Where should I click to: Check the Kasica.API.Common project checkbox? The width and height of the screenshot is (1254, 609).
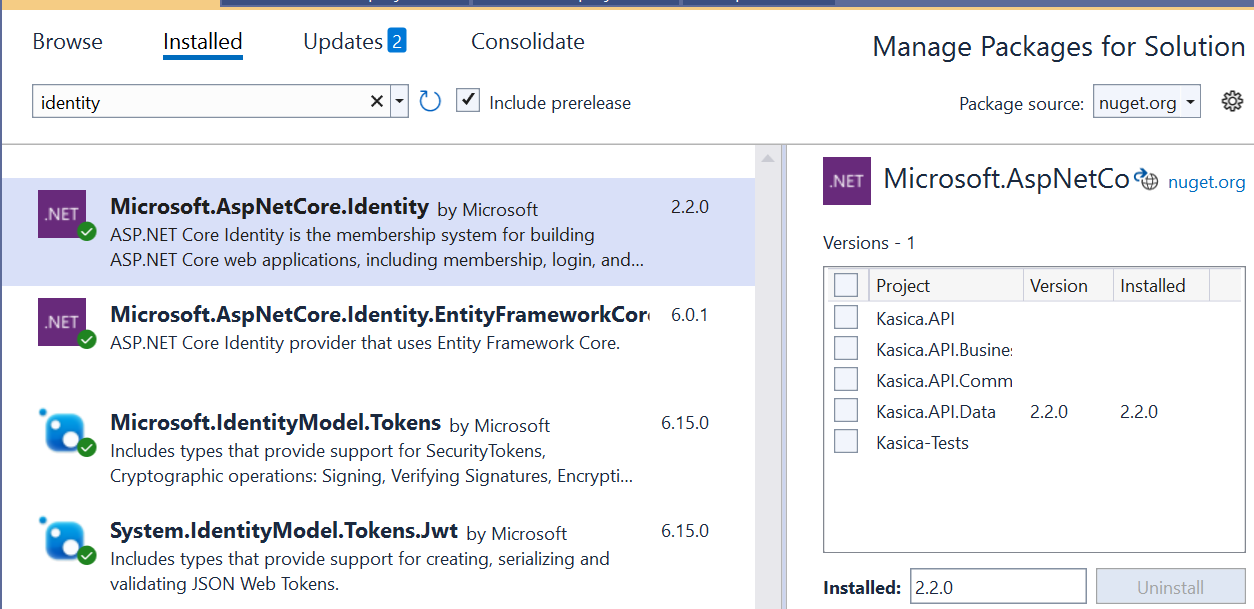click(846, 380)
